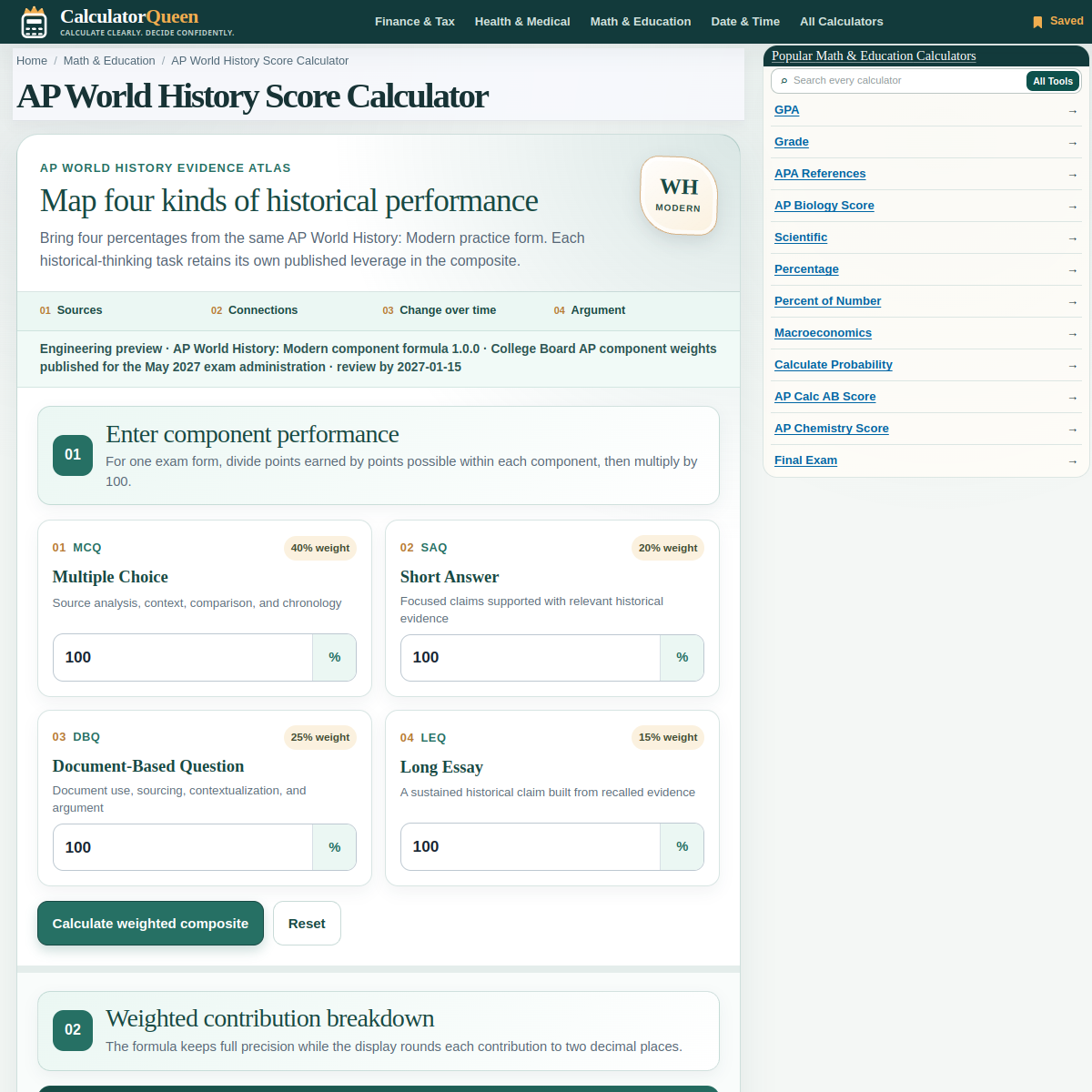
Task: Click the WH Modern badge
Action: (x=679, y=196)
